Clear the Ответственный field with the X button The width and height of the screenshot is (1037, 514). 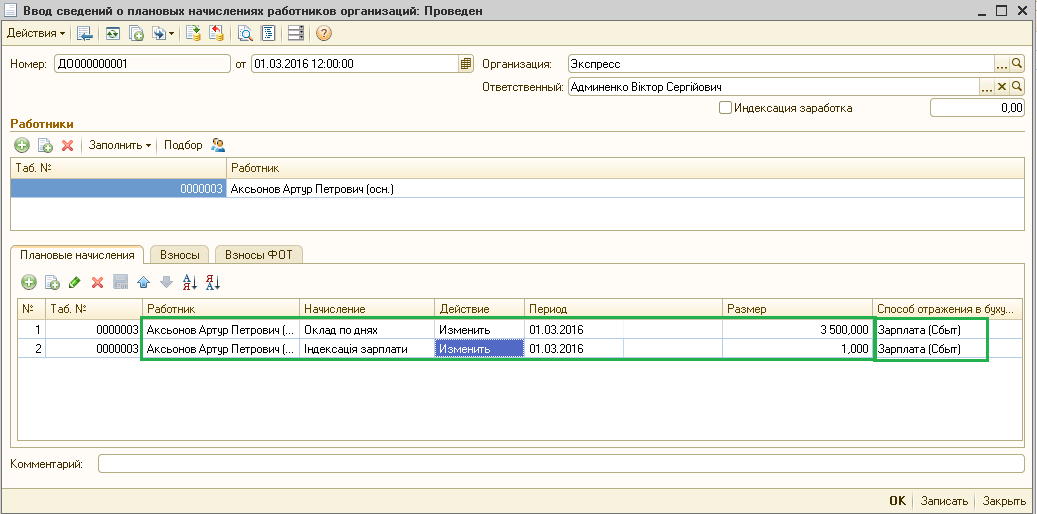(x=1002, y=87)
